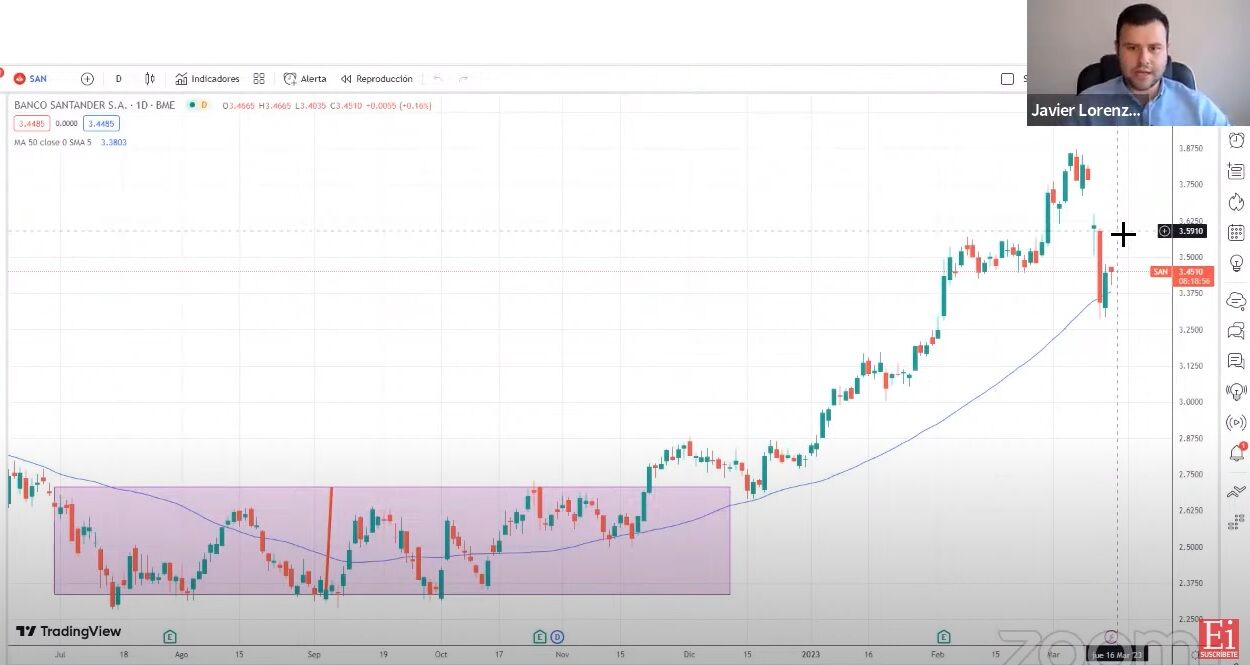
Task: Click the 3.0000 price scale label
Action: point(1191,402)
